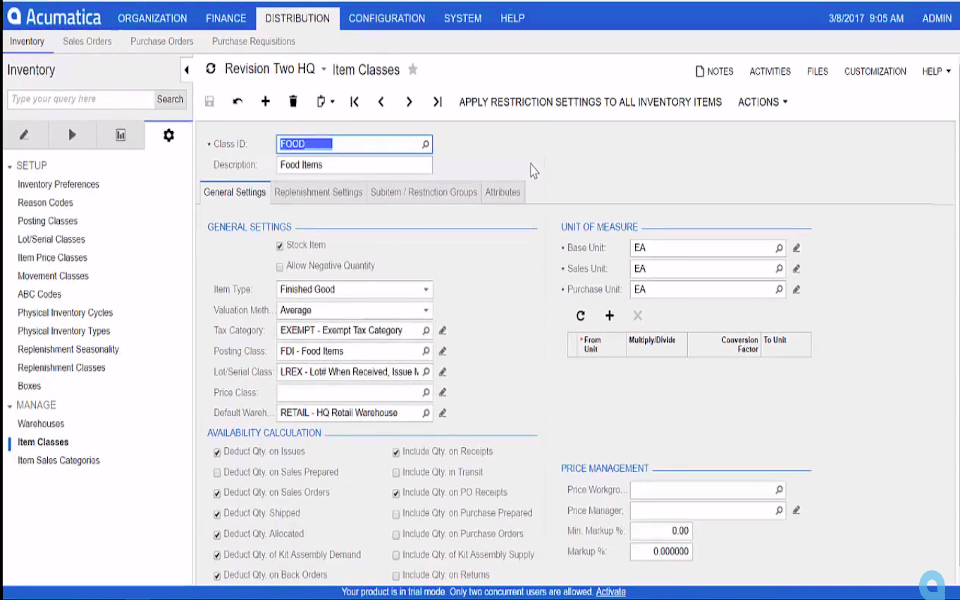Open the Item Type dropdown
The height and width of the screenshot is (600, 960).
[x=426, y=289]
